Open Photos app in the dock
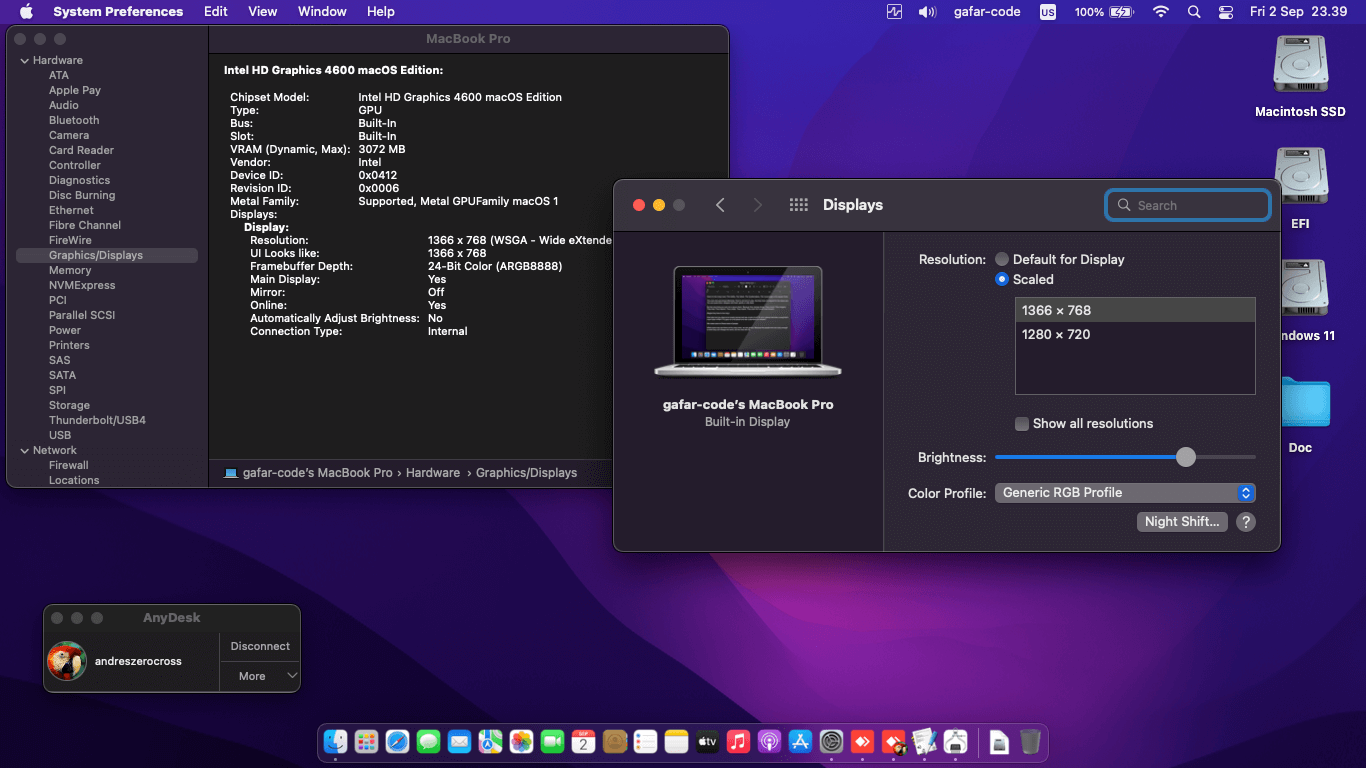Screen dimensions: 1366x768 tap(521, 742)
